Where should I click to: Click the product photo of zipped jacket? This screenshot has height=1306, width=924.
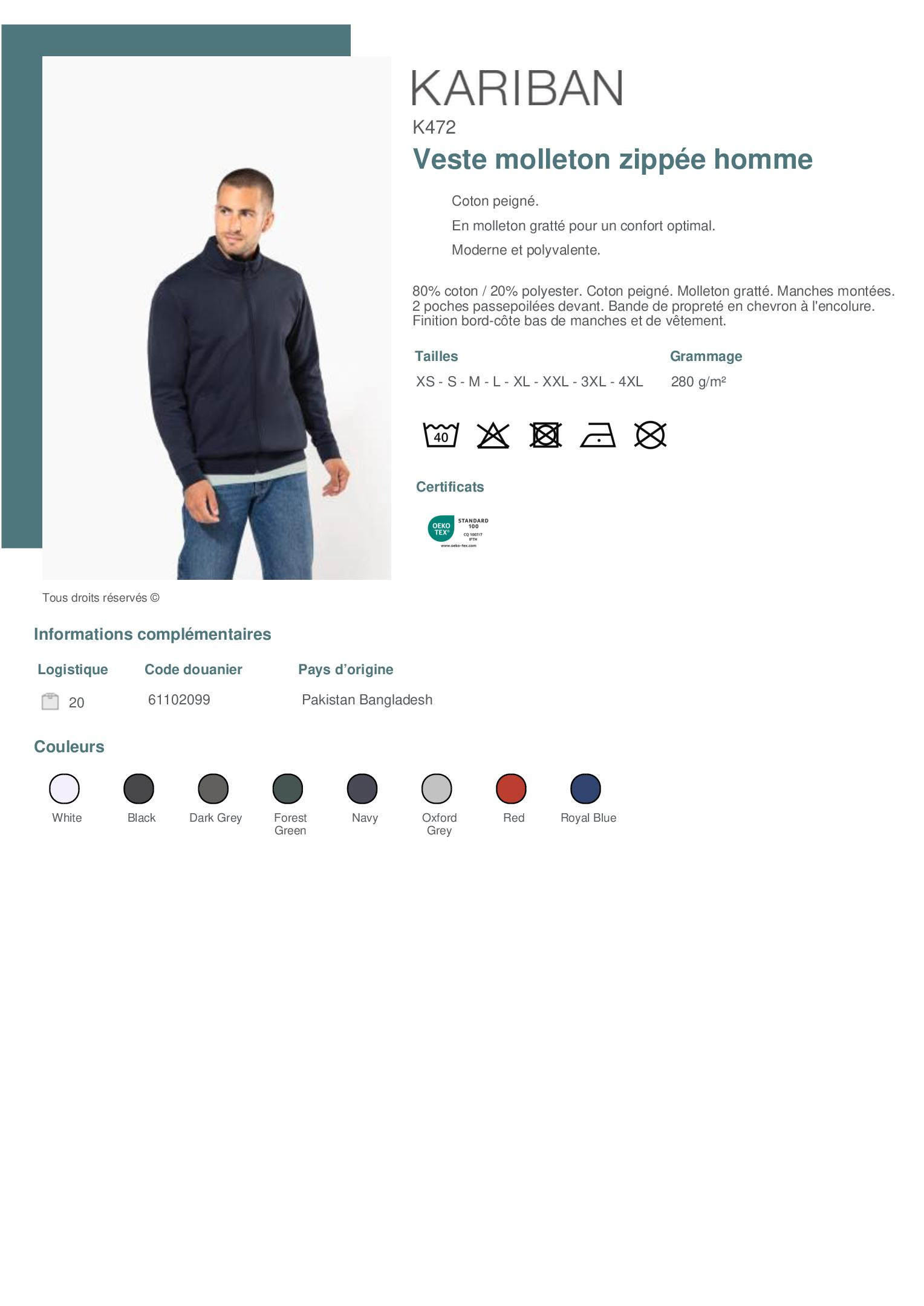point(216,318)
